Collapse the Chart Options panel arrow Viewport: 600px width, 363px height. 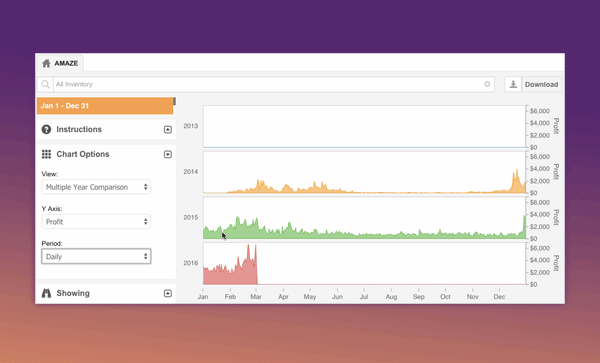point(168,154)
